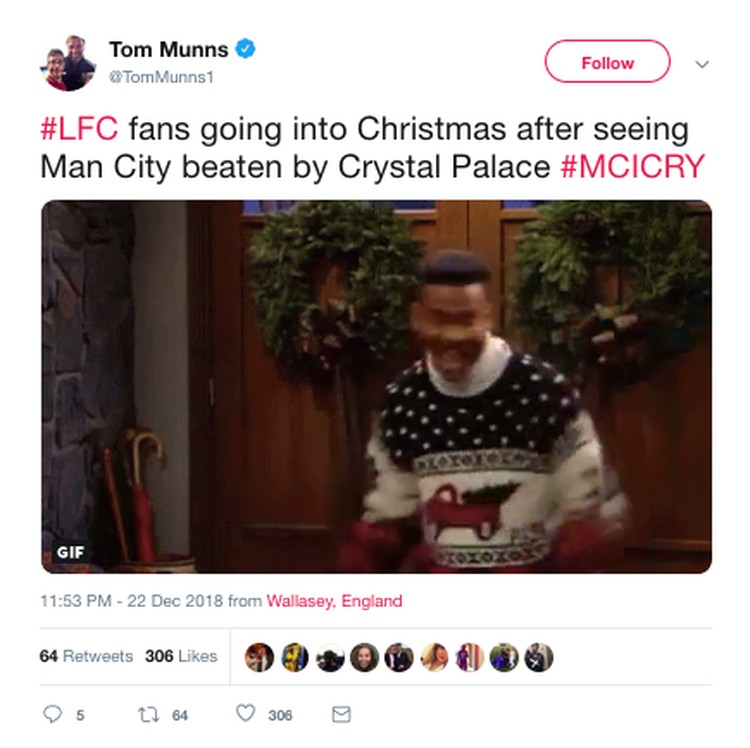Viewport: 750px width, 748px height.
Task: Open the #MCICRY hashtag
Action: tap(632, 167)
